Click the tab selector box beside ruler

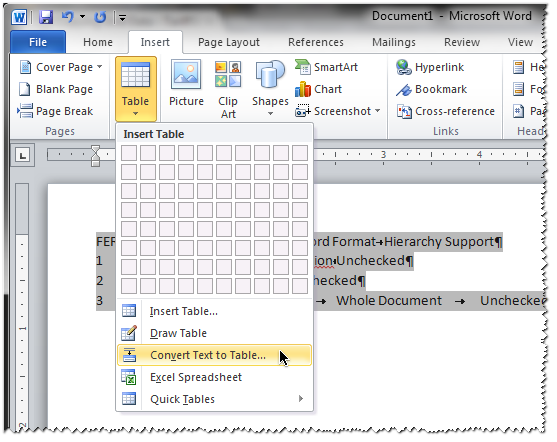23,155
